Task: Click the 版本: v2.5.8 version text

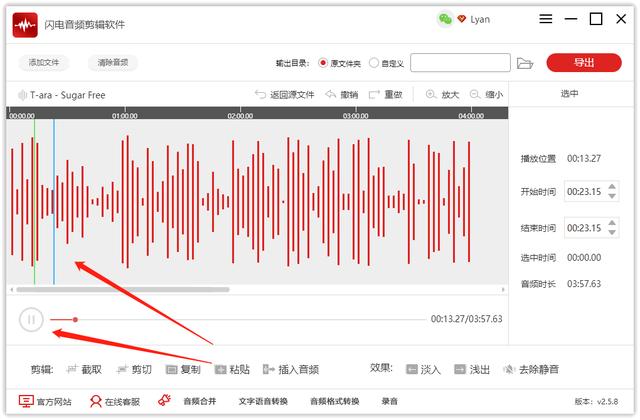Action: [x=596, y=402]
